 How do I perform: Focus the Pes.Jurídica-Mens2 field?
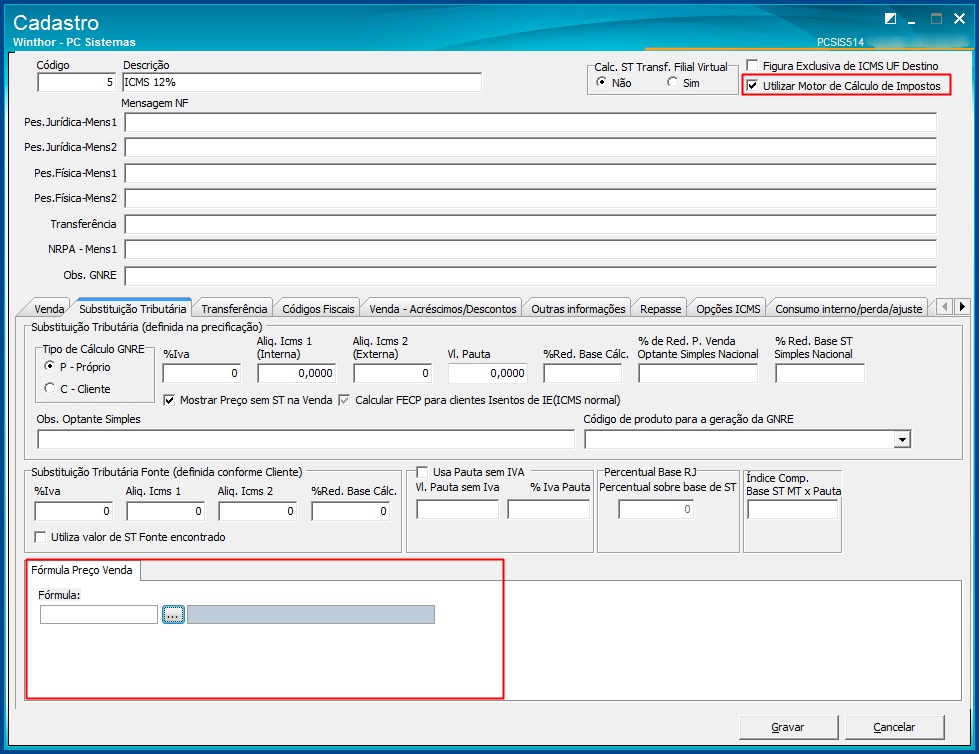[x=531, y=147]
